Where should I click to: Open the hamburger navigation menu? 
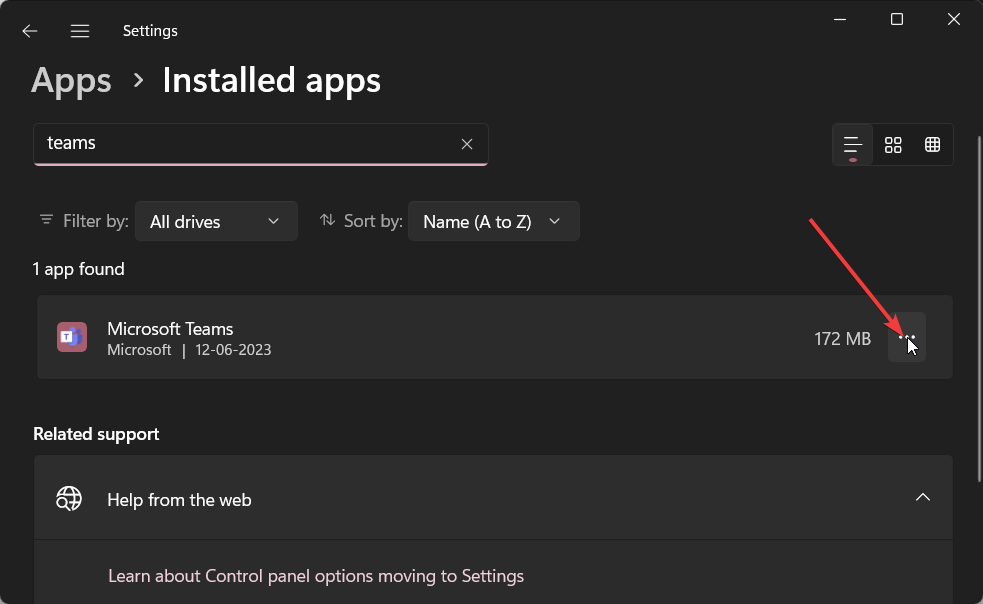[80, 31]
